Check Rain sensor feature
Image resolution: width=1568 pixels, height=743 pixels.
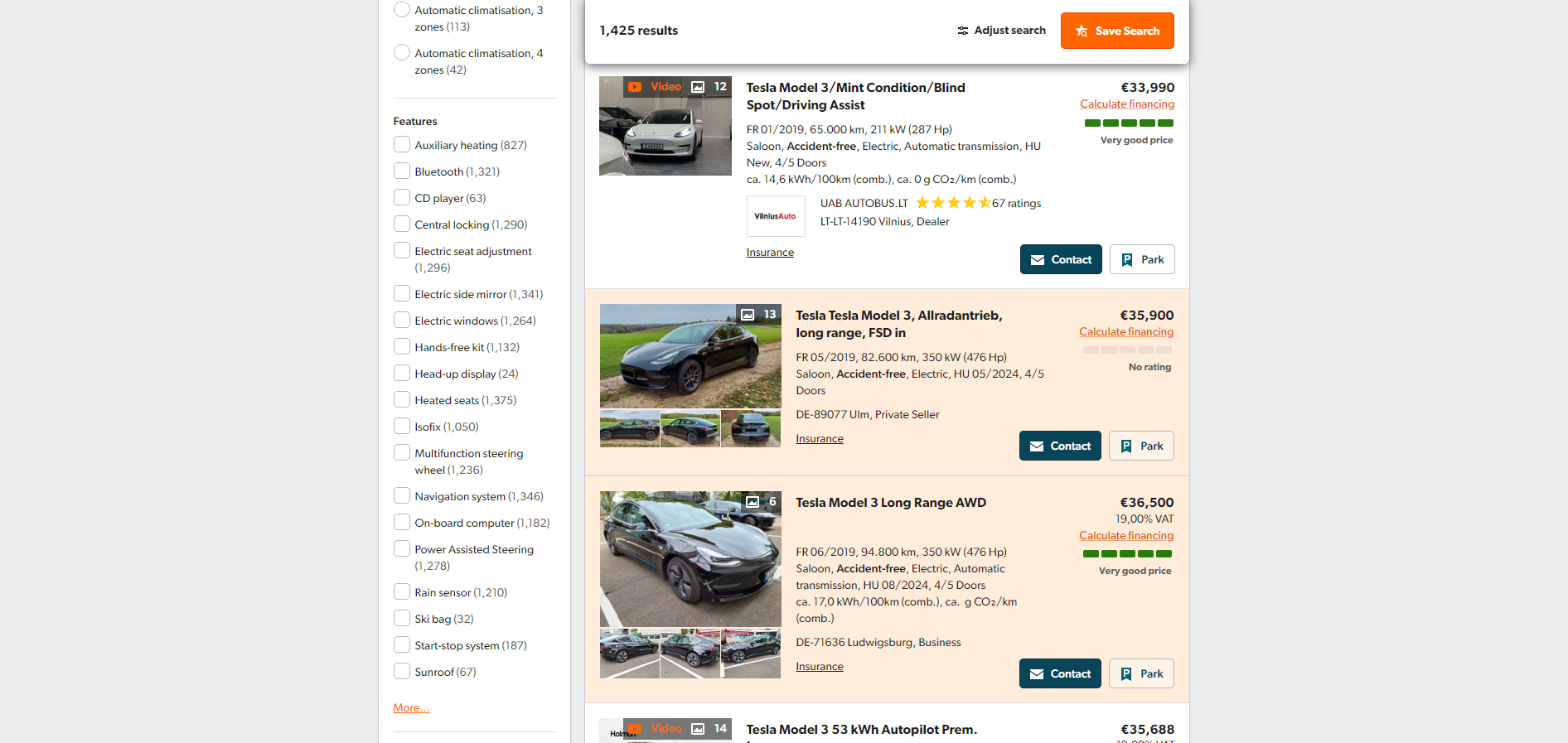tap(402, 592)
